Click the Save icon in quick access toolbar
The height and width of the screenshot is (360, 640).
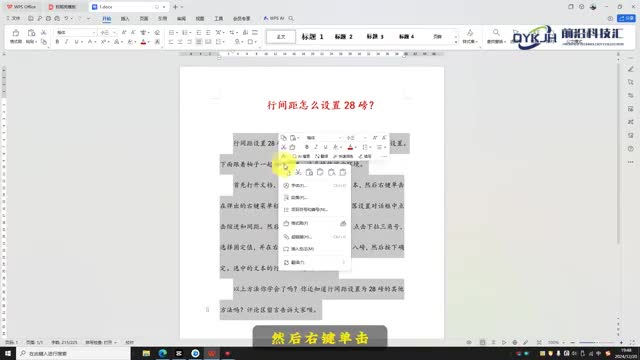tap(31, 18)
